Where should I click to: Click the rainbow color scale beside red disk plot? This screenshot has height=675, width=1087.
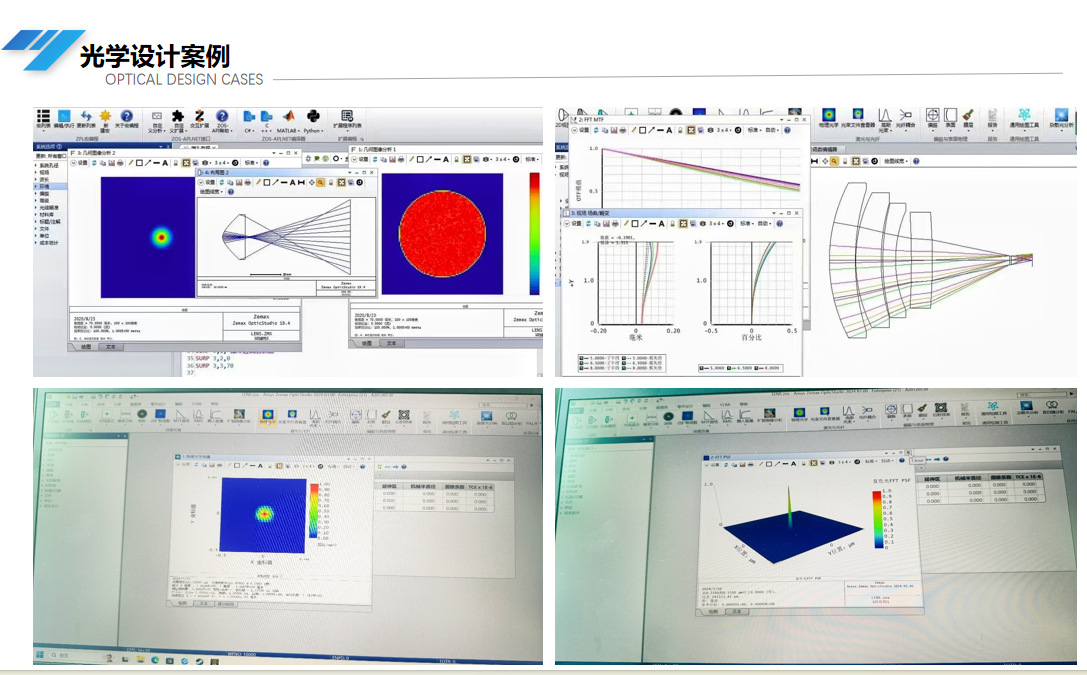pyautogui.click(x=534, y=234)
